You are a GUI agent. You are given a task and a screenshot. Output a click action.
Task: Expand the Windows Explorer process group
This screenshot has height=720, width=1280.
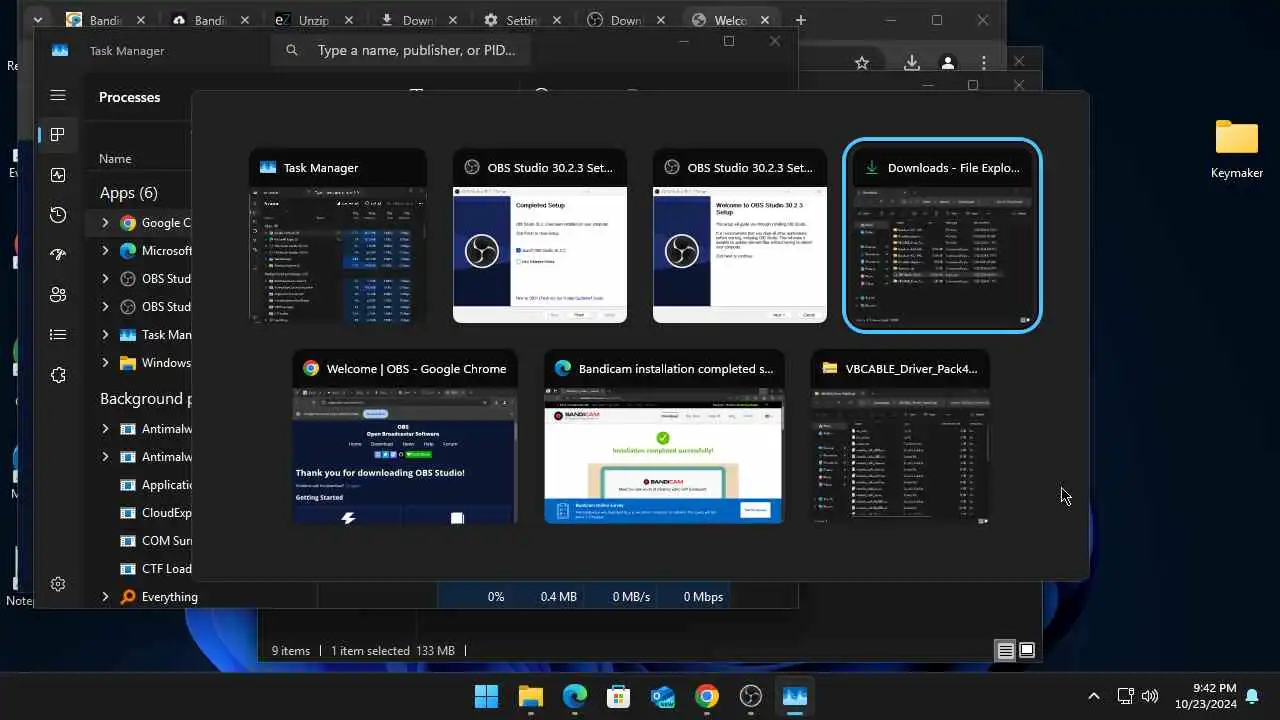coord(105,363)
